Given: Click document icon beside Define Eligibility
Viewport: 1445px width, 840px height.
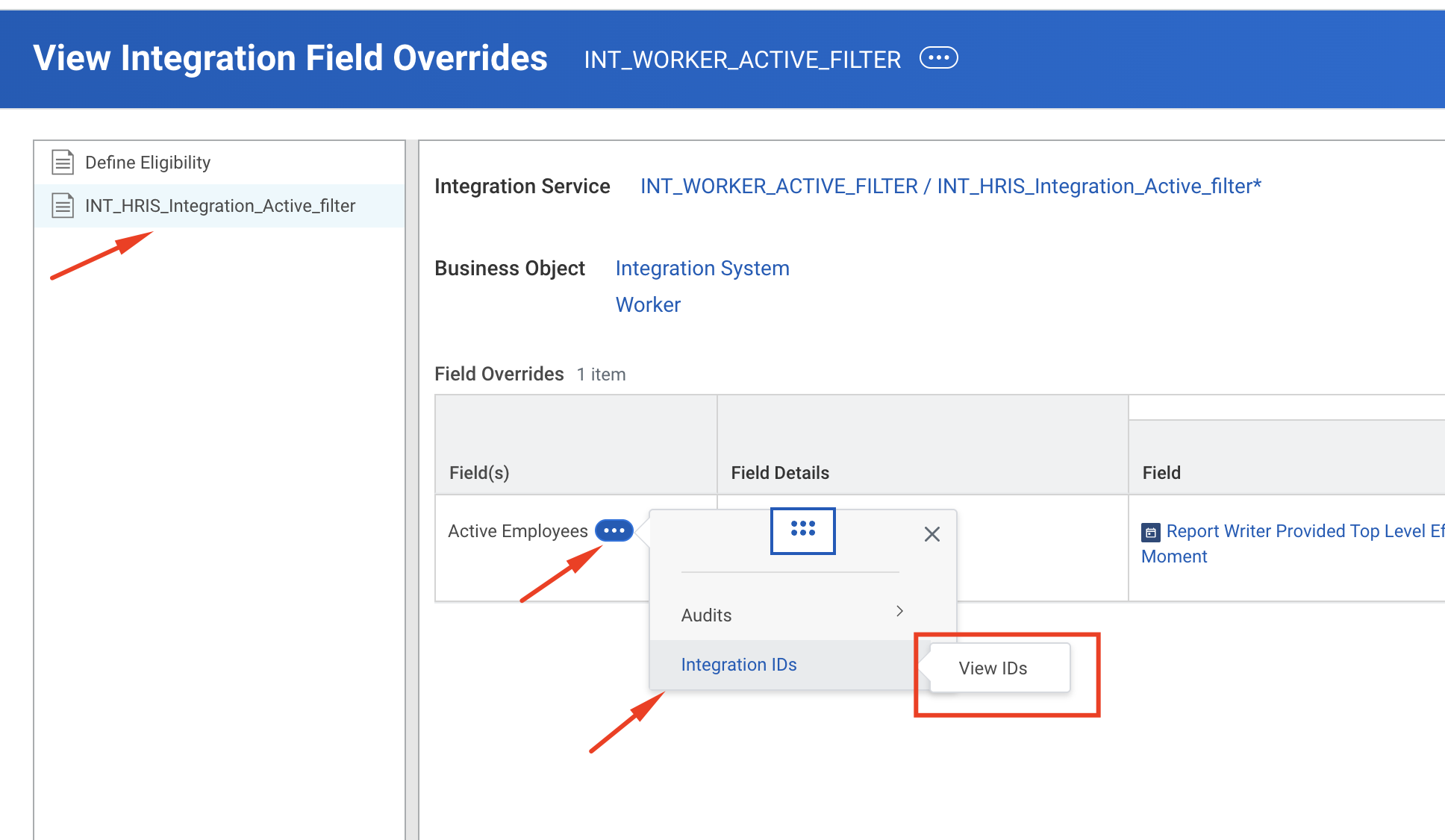Looking at the screenshot, I should pos(63,162).
